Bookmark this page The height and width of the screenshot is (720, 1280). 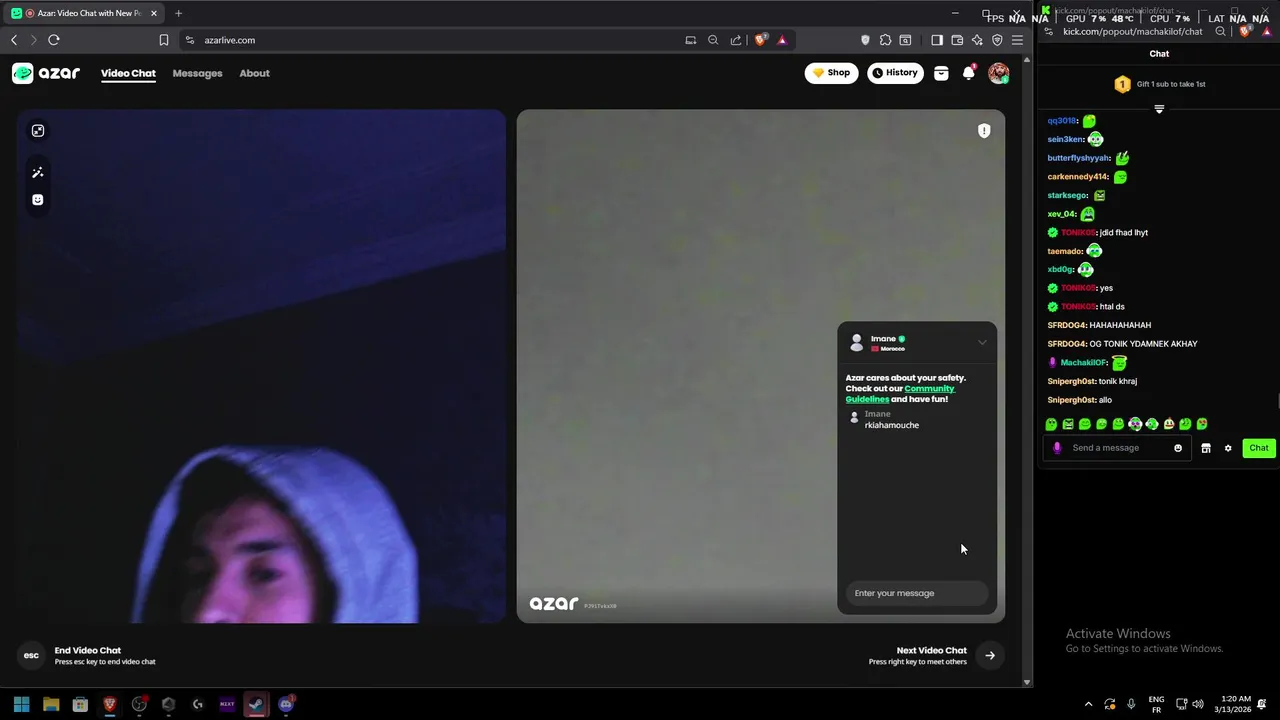pyautogui.click(x=164, y=40)
